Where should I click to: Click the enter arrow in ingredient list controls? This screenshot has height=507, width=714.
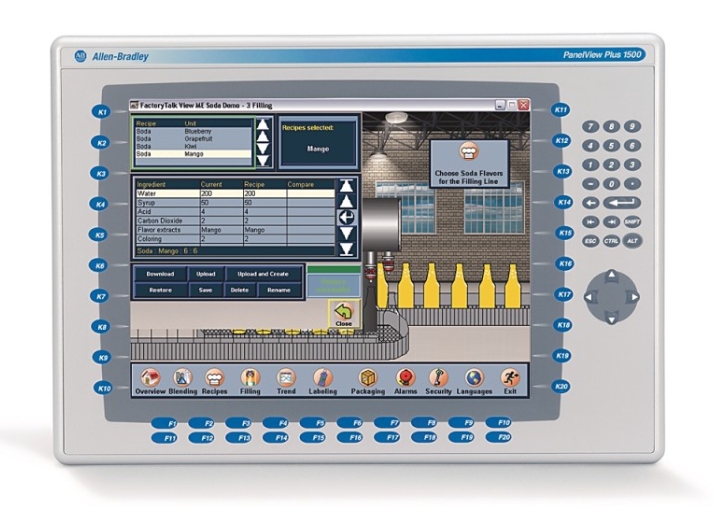[x=347, y=217]
